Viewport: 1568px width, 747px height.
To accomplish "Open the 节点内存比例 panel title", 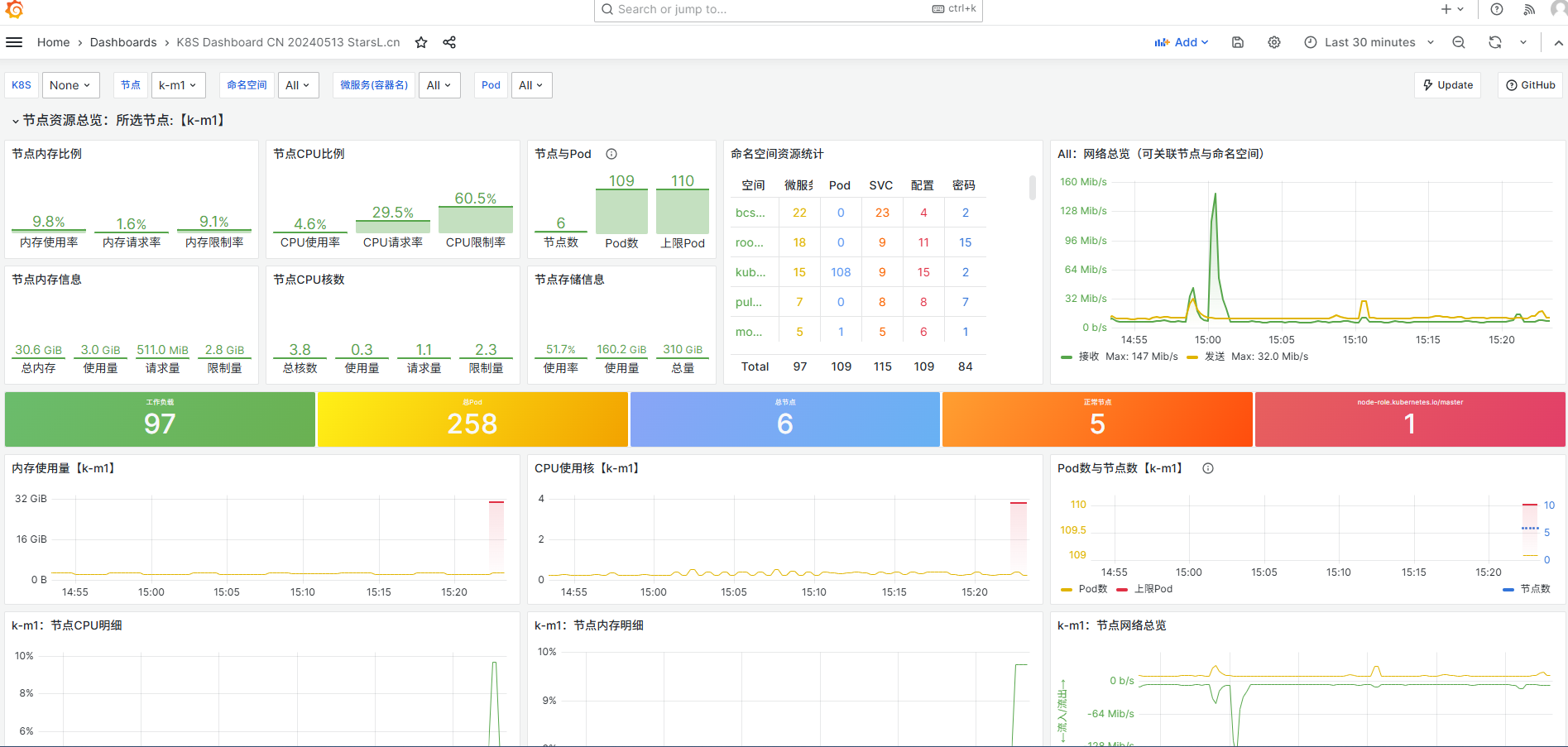I will (46, 154).
